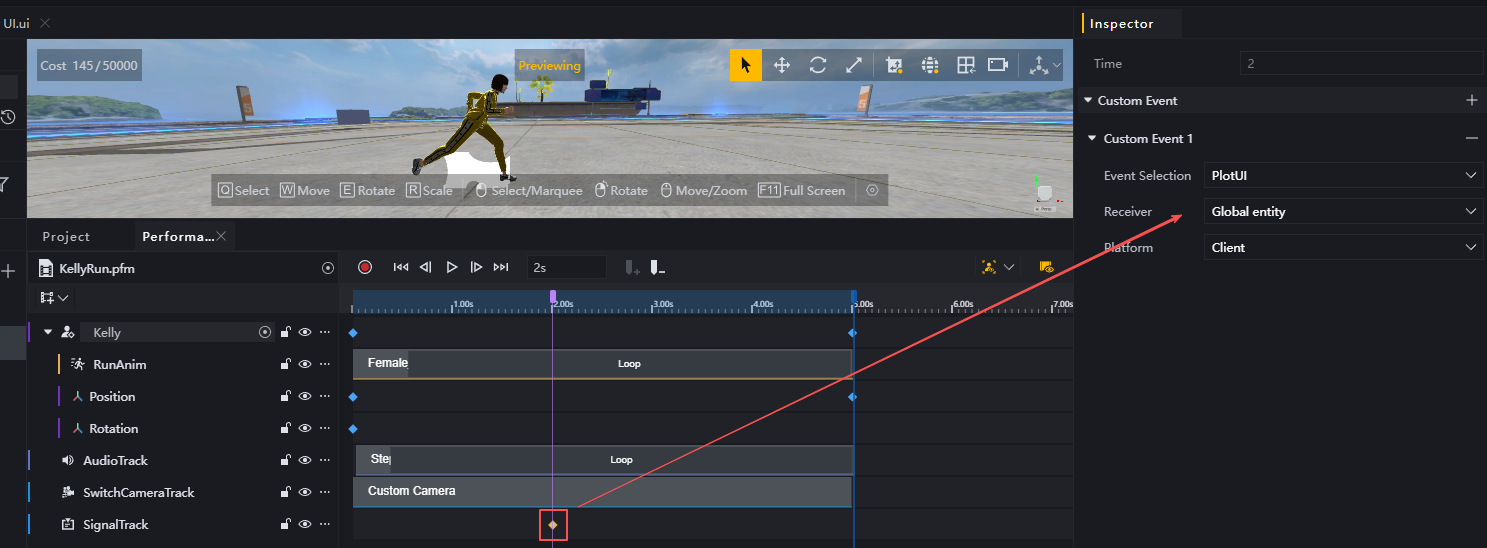
Task: Collapse the Kelly track group
Action: (x=48, y=332)
